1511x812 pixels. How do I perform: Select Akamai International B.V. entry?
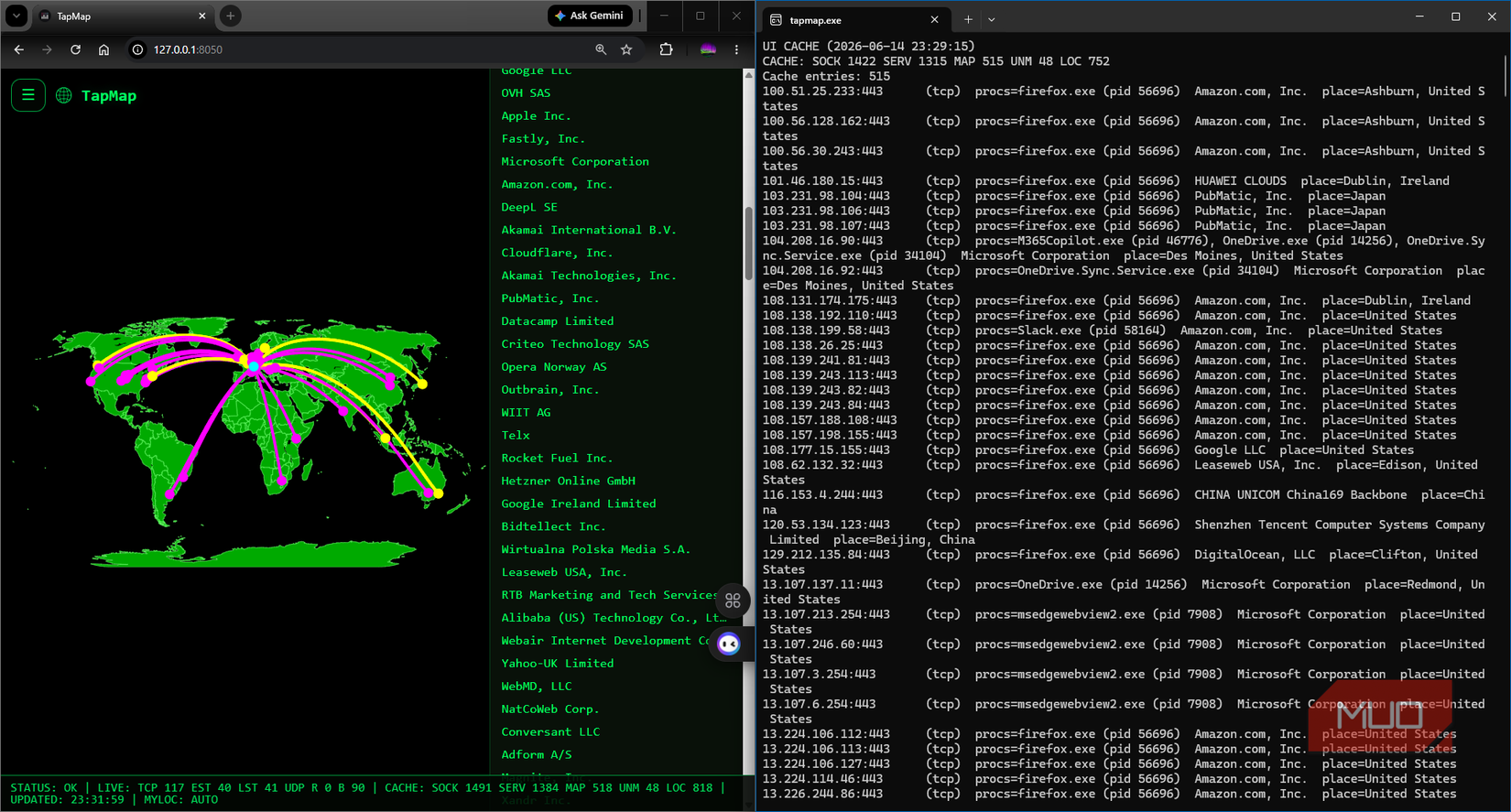[589, 231]
